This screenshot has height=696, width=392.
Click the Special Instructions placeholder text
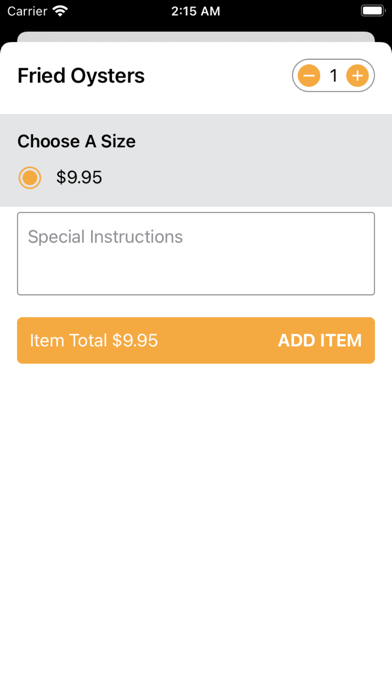click(105, 237)
